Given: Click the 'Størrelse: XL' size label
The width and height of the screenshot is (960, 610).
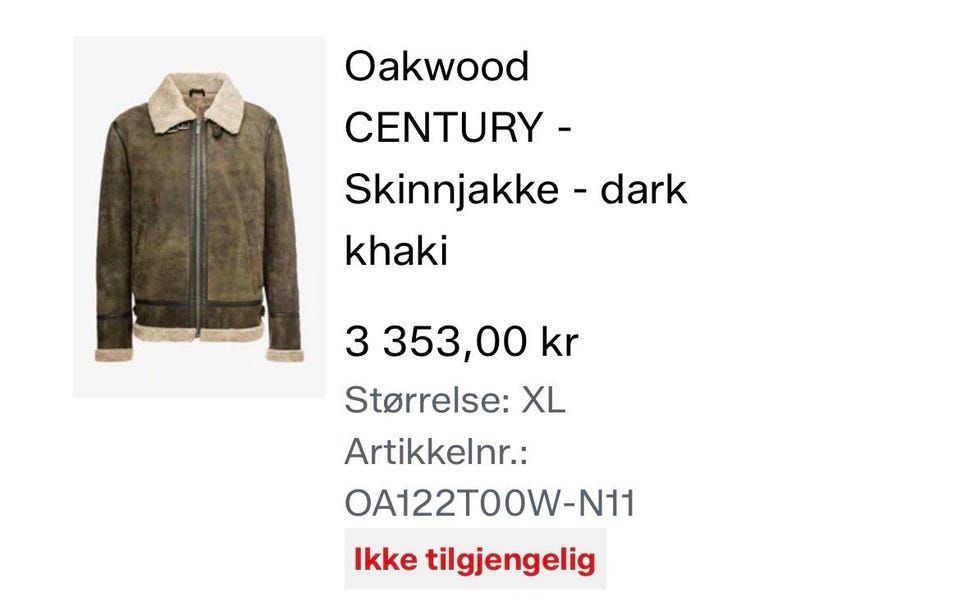Looking at the screenshot, I should coord(454,401).
